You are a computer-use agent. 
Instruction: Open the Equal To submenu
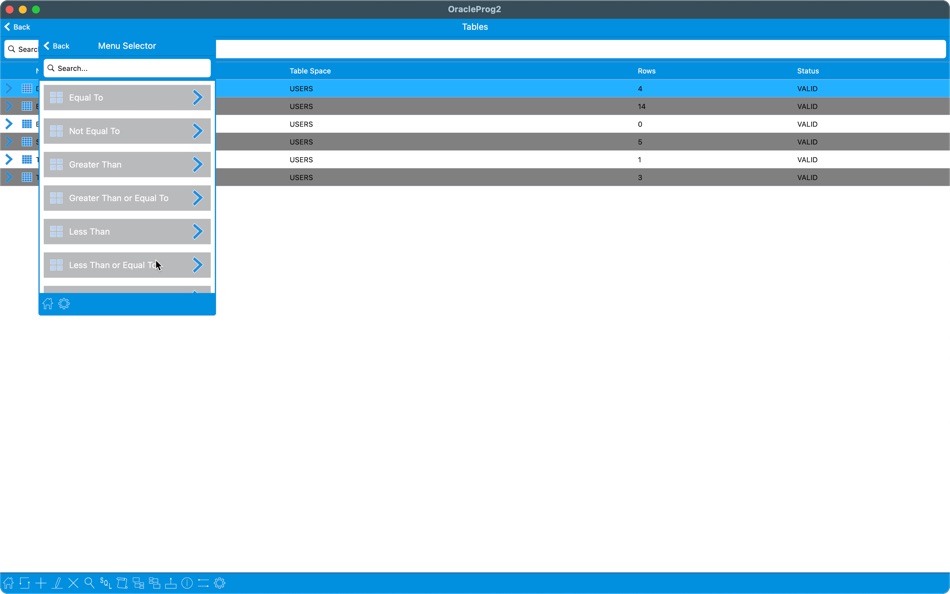126,97
